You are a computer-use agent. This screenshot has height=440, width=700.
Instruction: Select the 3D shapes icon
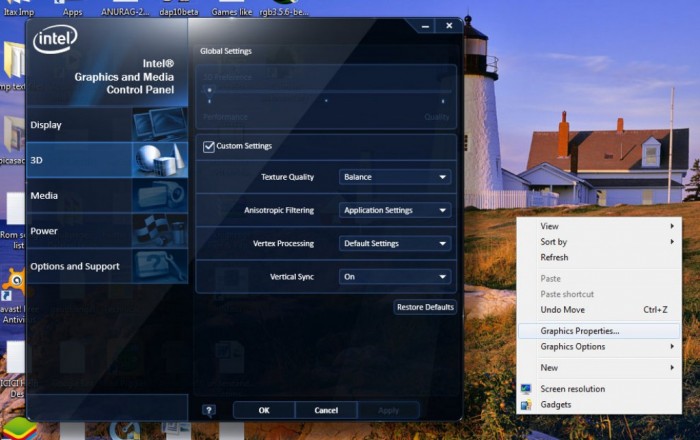tap(159, 160)
